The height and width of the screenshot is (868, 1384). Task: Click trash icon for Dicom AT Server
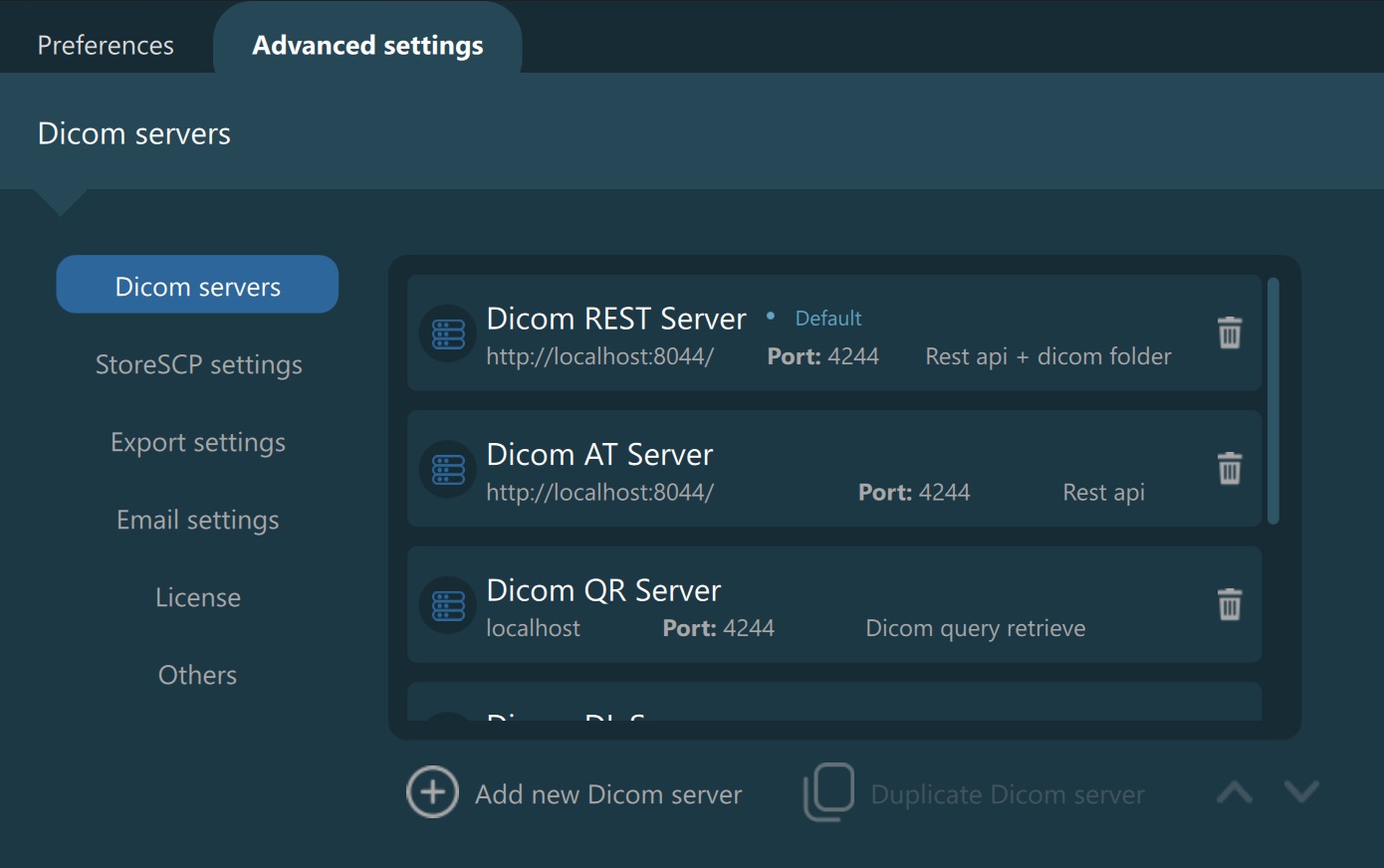tap(1230, 468)
